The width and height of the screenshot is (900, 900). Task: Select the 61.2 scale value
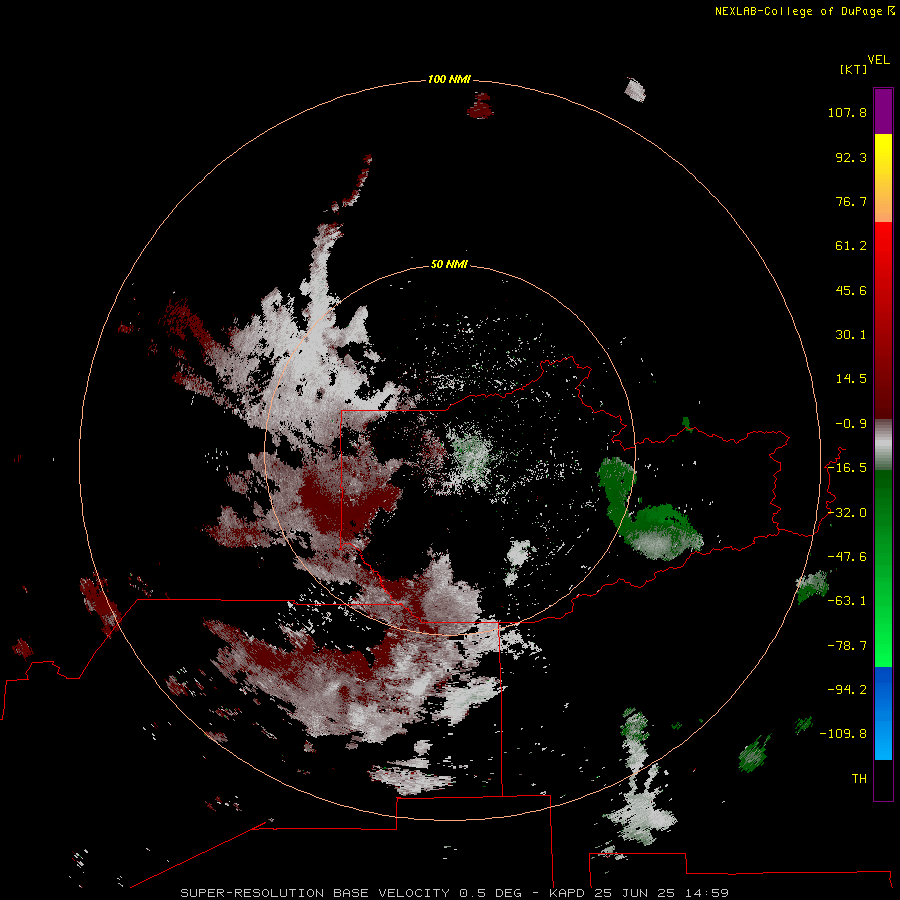point(851,246)
